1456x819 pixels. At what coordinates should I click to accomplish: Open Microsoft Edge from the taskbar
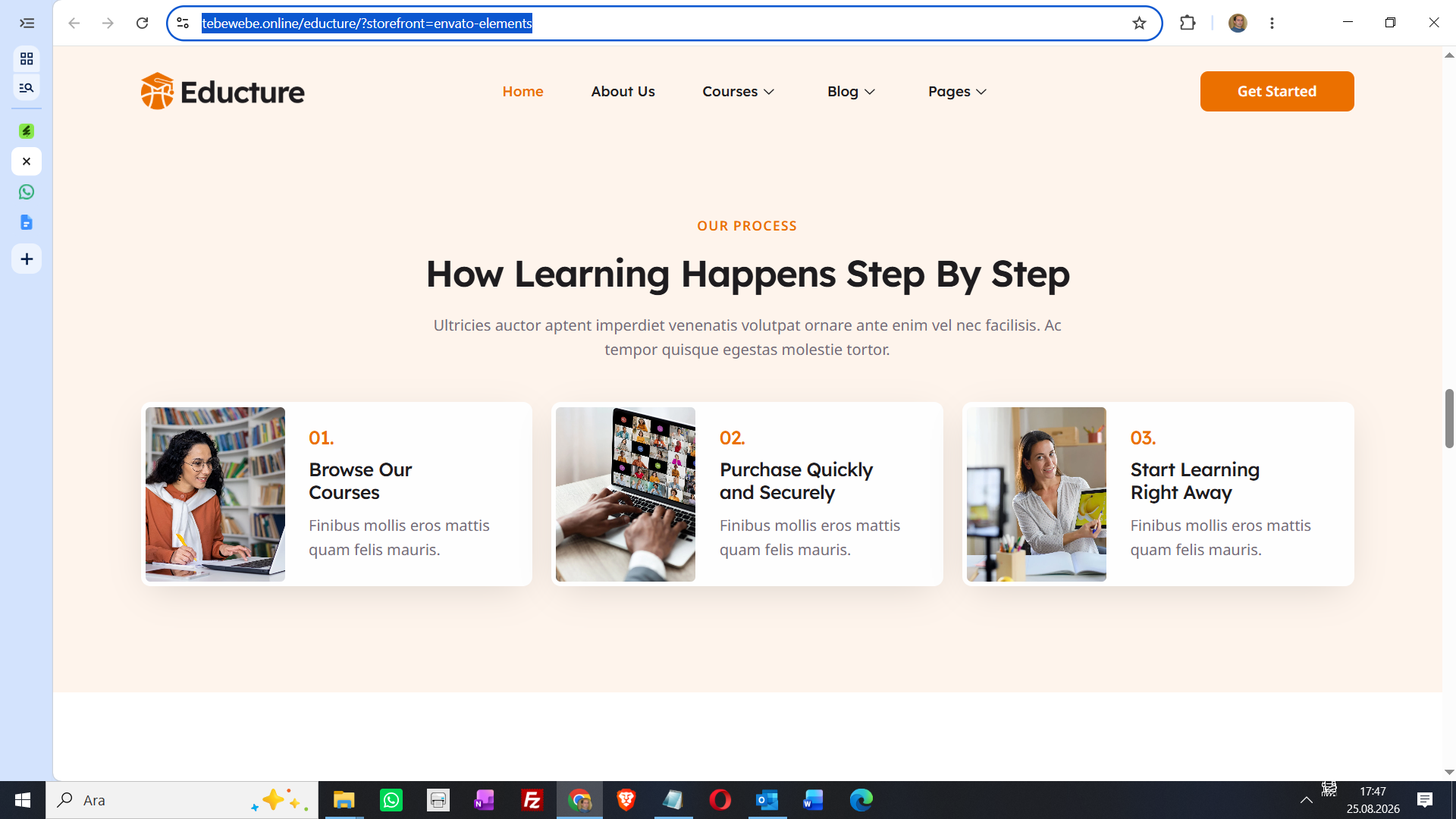tap(861, 800)
